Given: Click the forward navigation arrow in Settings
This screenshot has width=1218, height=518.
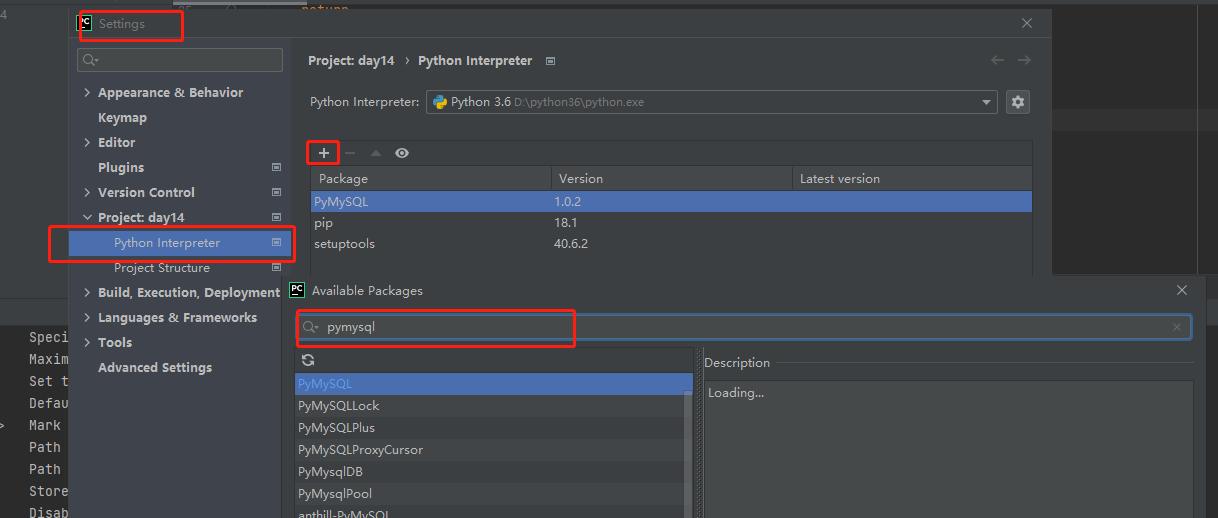Looking at the screenshot, I should (x=1024, y=60).
